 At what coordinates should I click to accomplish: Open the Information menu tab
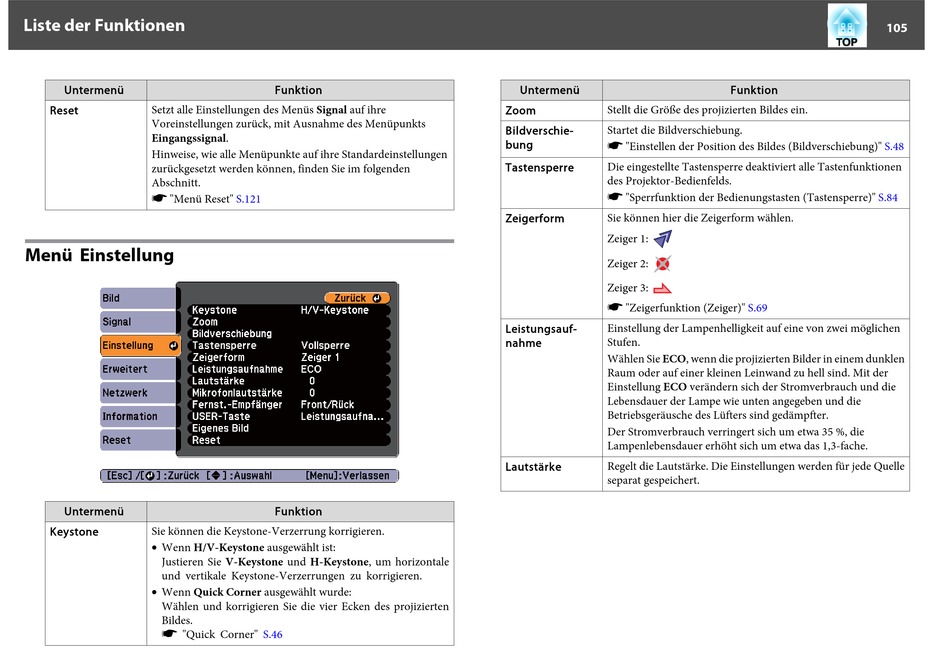[x=138, y=416]
